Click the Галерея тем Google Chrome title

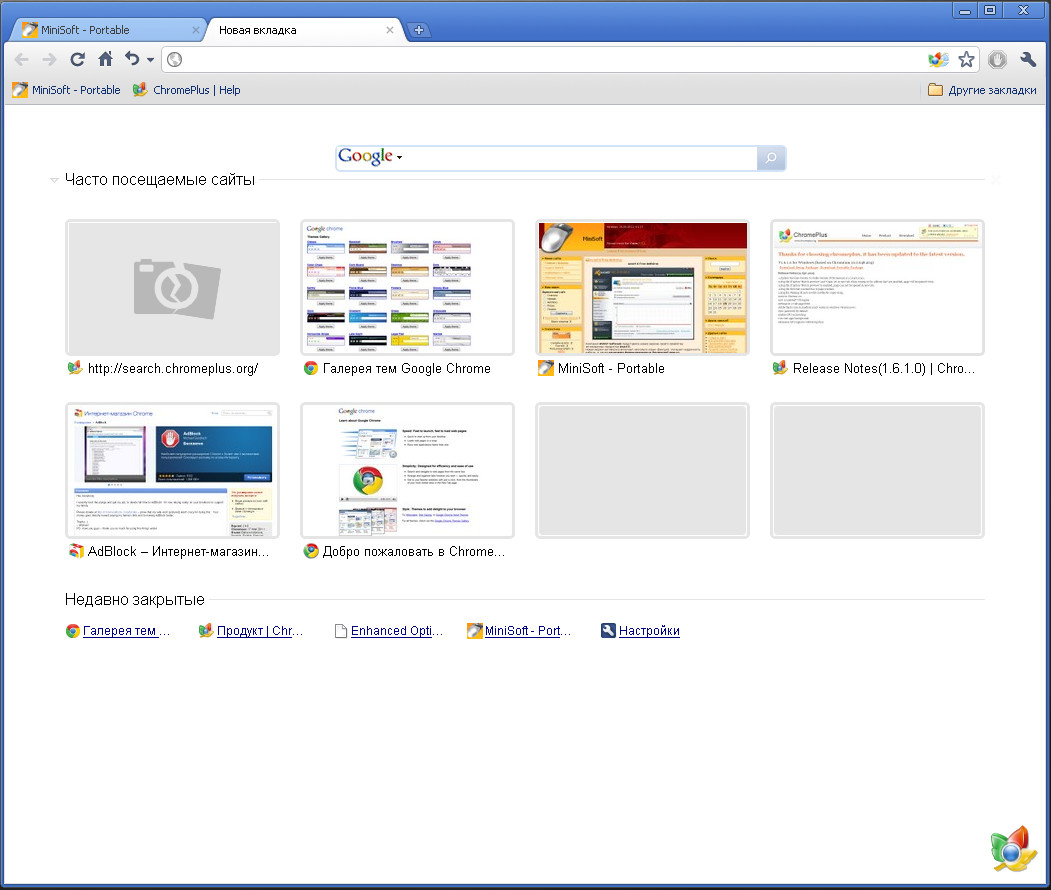[x=407, y=369]
